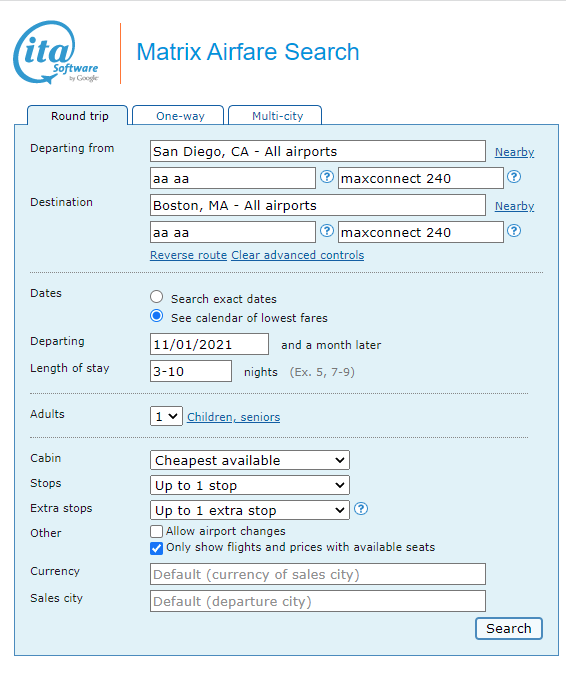Click the ITA Software logo
Viewport: 566px width, 676px height.
[x=56, y=52]
